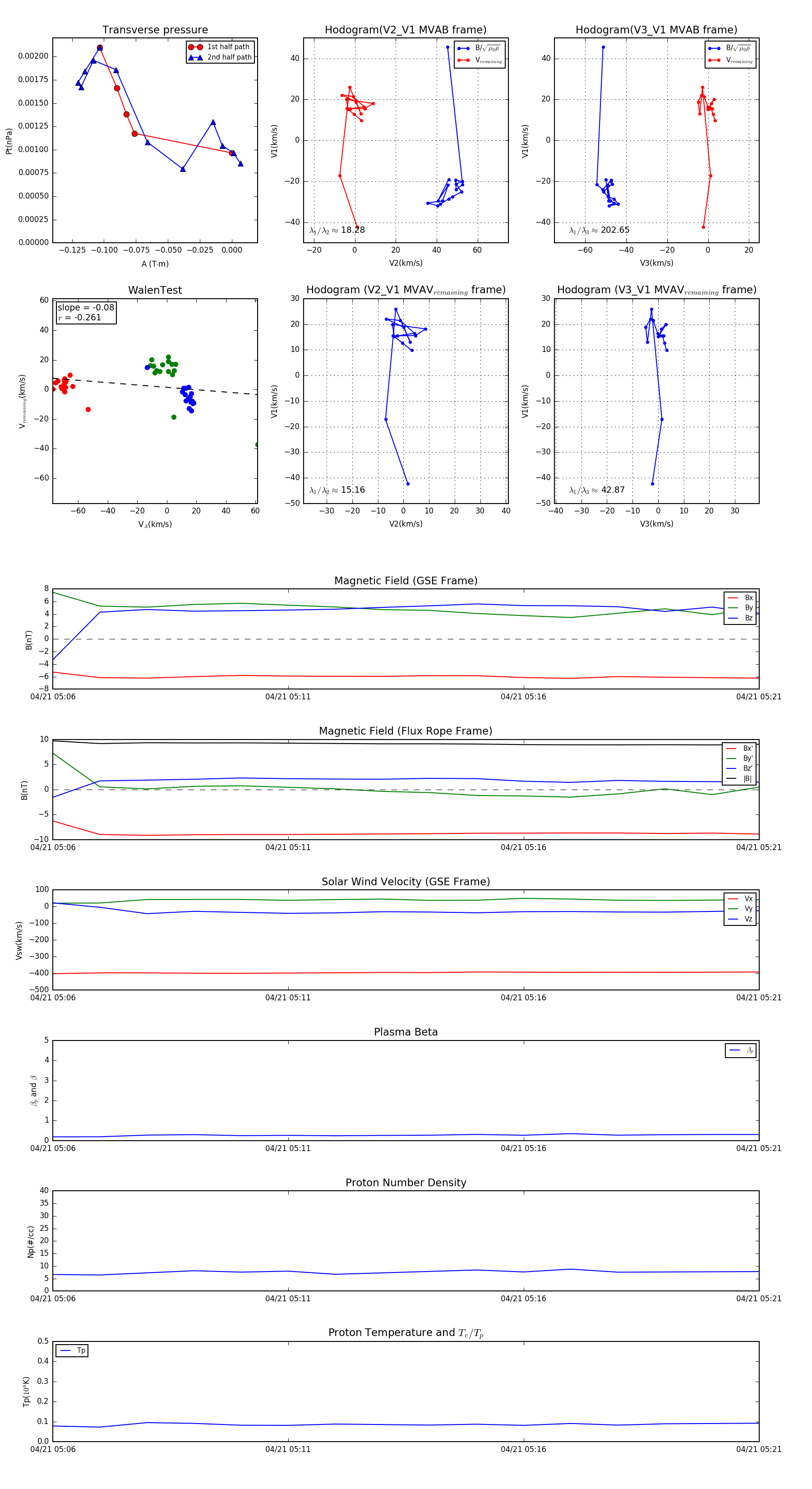Click the eigenvalue ratio text '202.65'
The width and height of the screenshot is (812, 1489).
[x=615, y=230]
